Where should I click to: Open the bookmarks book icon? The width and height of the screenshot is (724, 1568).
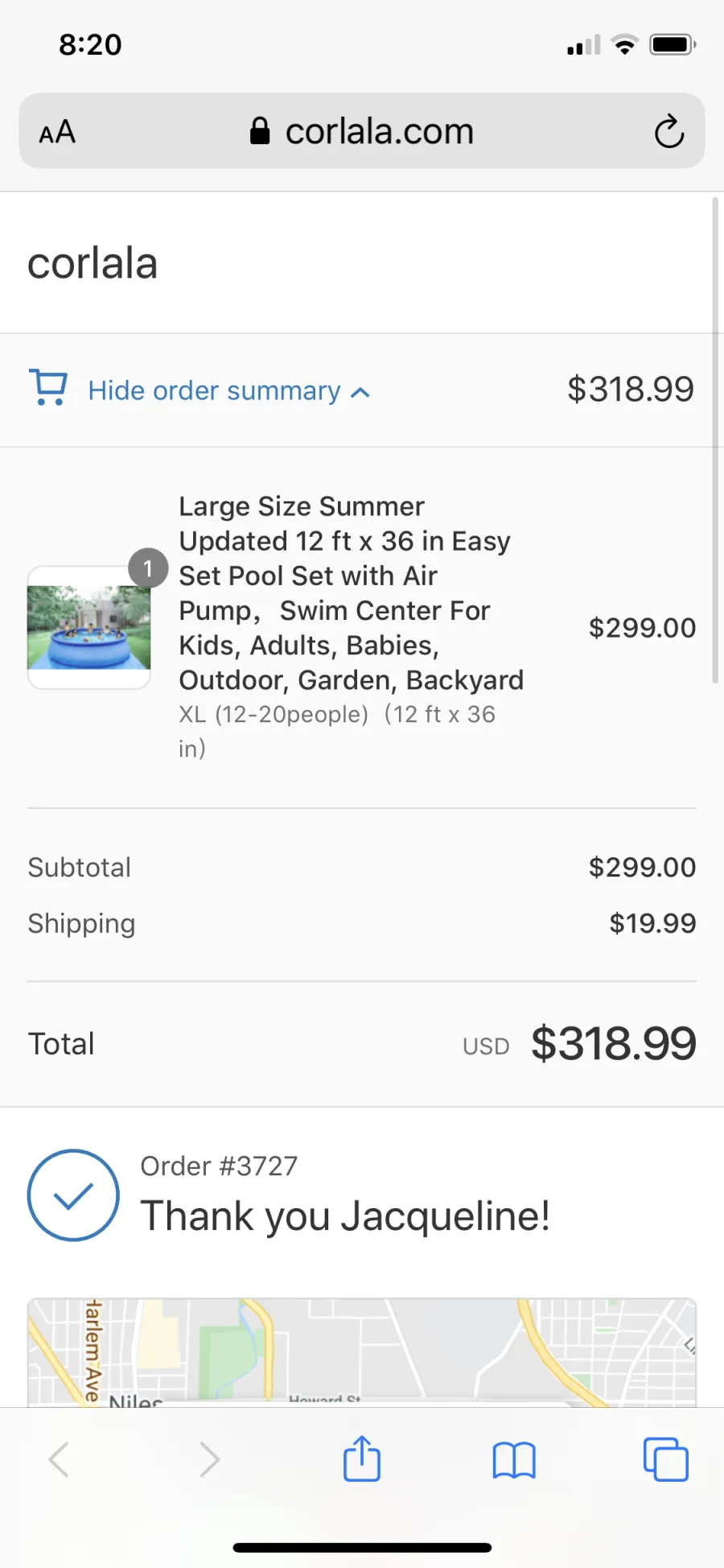click(514, 1460)
